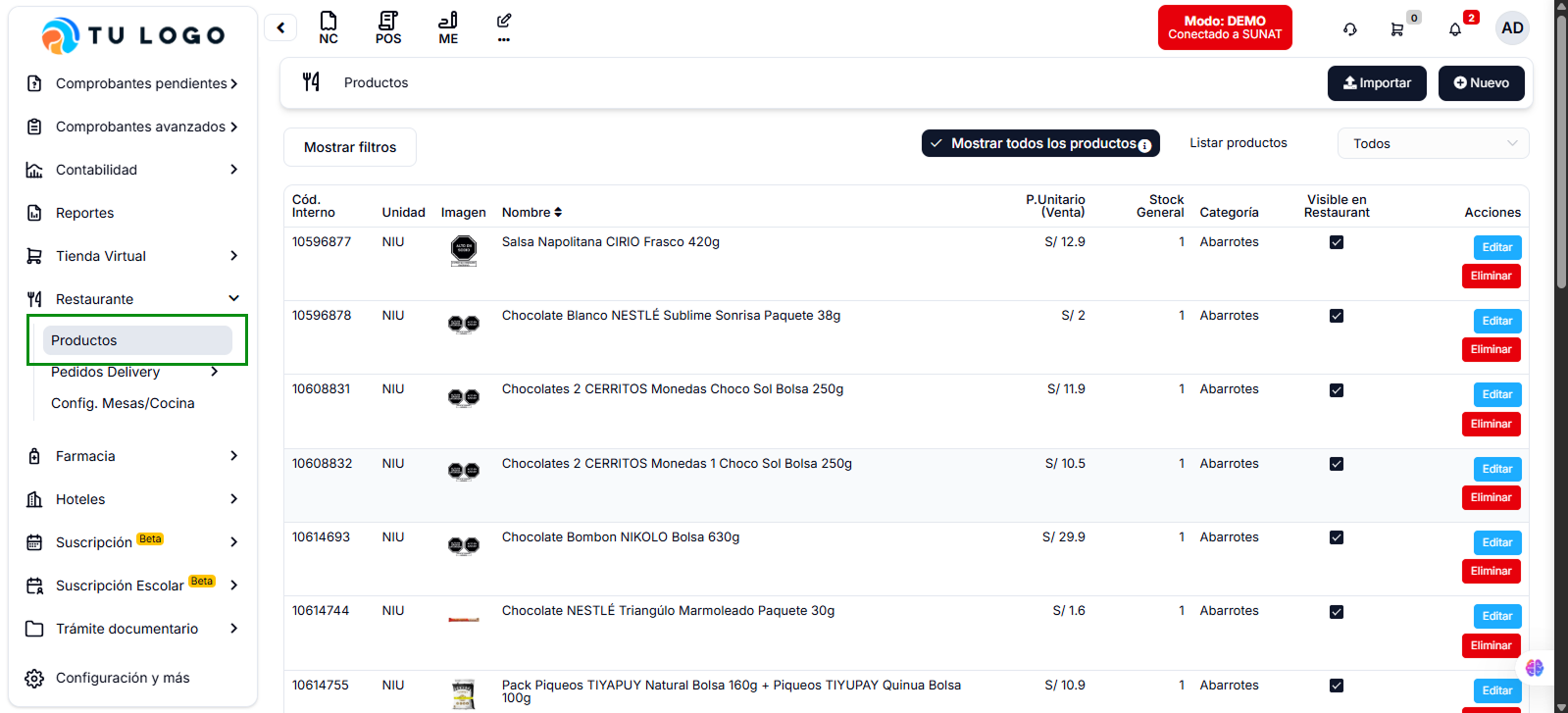Click Eliminar for Chocolate Blanco NESTLÉ Sublime
Image resolution: width=1568 pixels, height=713 pixels.
[1491, 350]
